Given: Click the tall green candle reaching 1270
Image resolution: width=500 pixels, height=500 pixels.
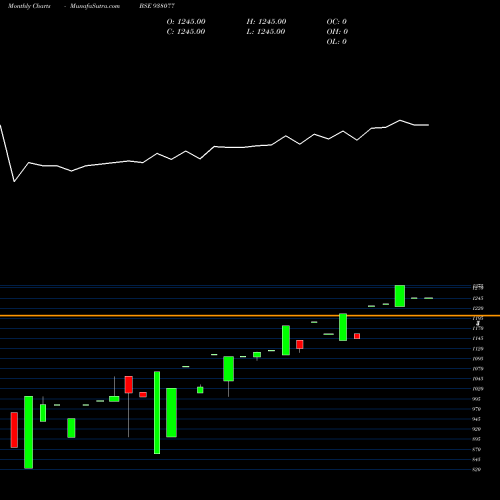Looking at the screenshot, I should pos(400,296).
